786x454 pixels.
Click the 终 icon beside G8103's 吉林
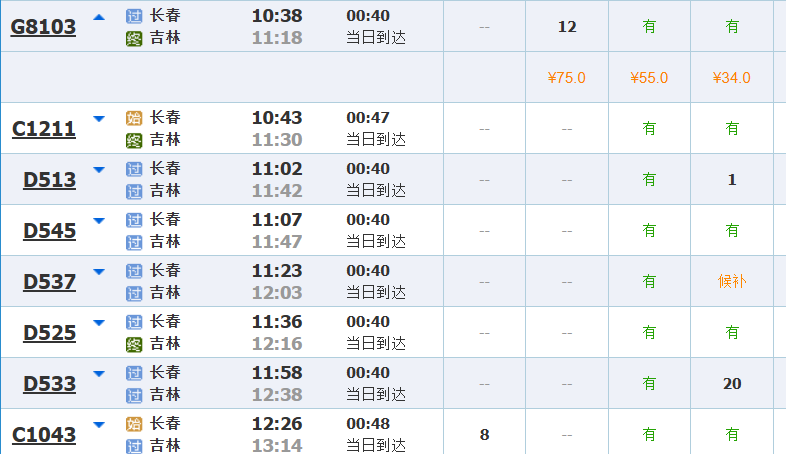134,38
